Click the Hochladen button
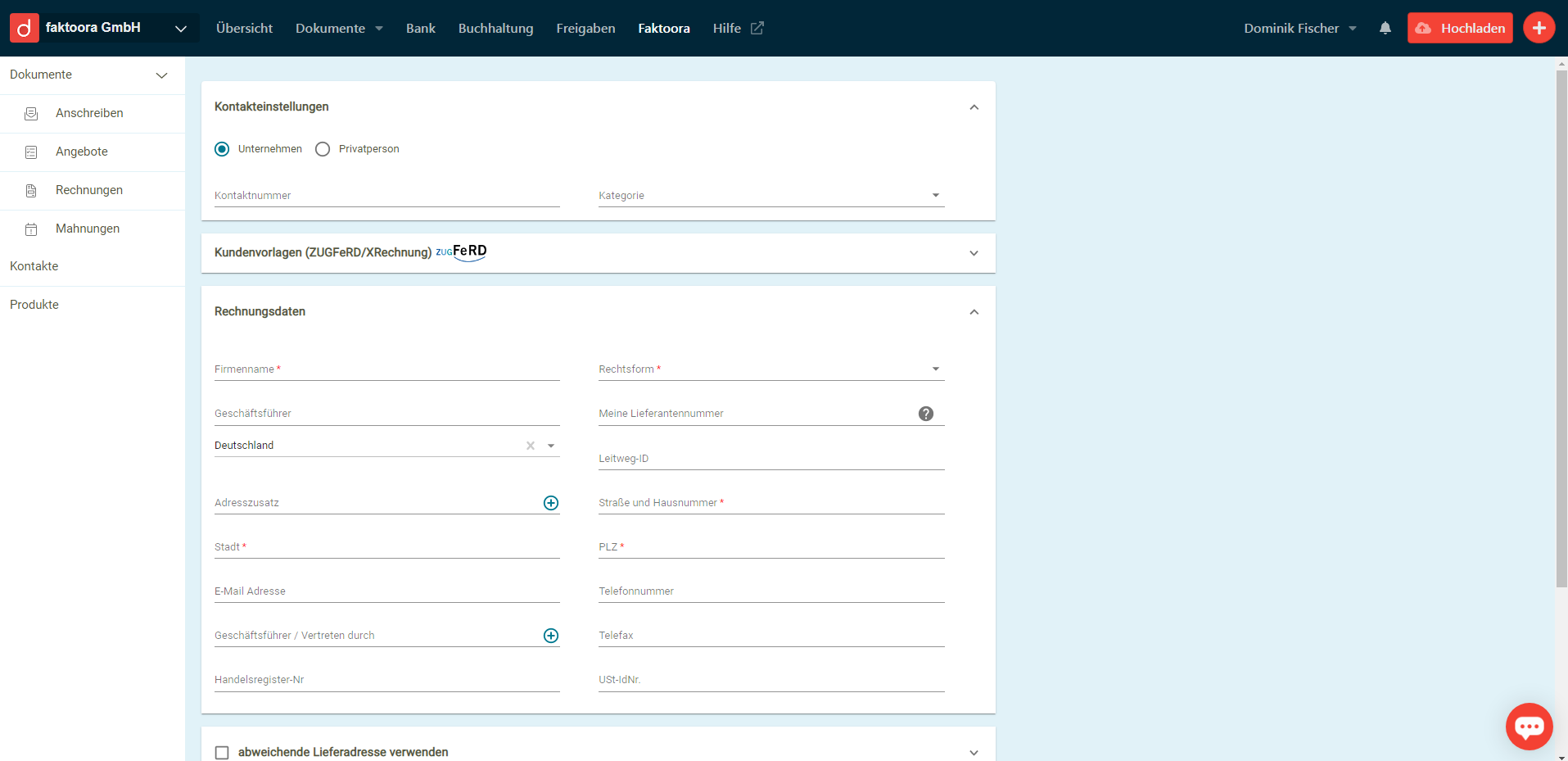 click(1459, 28)
